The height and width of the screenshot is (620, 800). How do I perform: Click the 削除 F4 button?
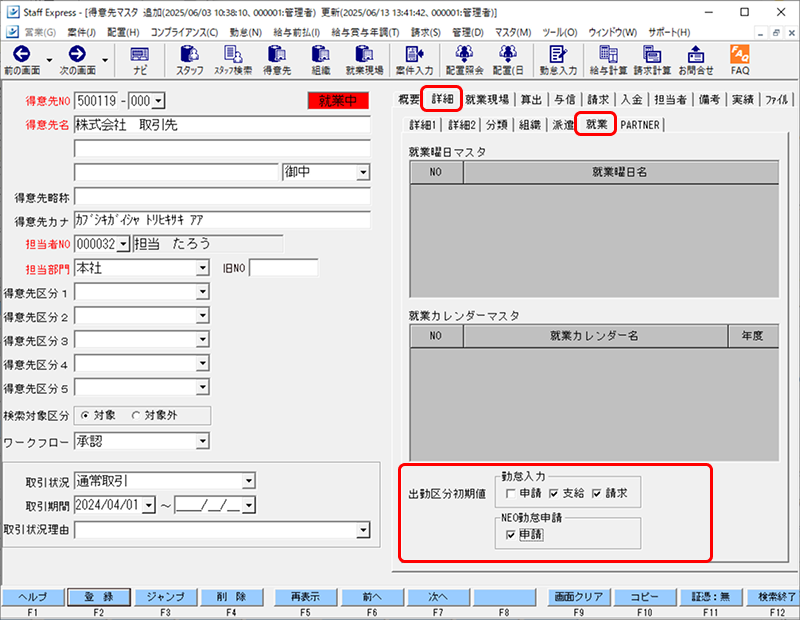pos(232,597)
